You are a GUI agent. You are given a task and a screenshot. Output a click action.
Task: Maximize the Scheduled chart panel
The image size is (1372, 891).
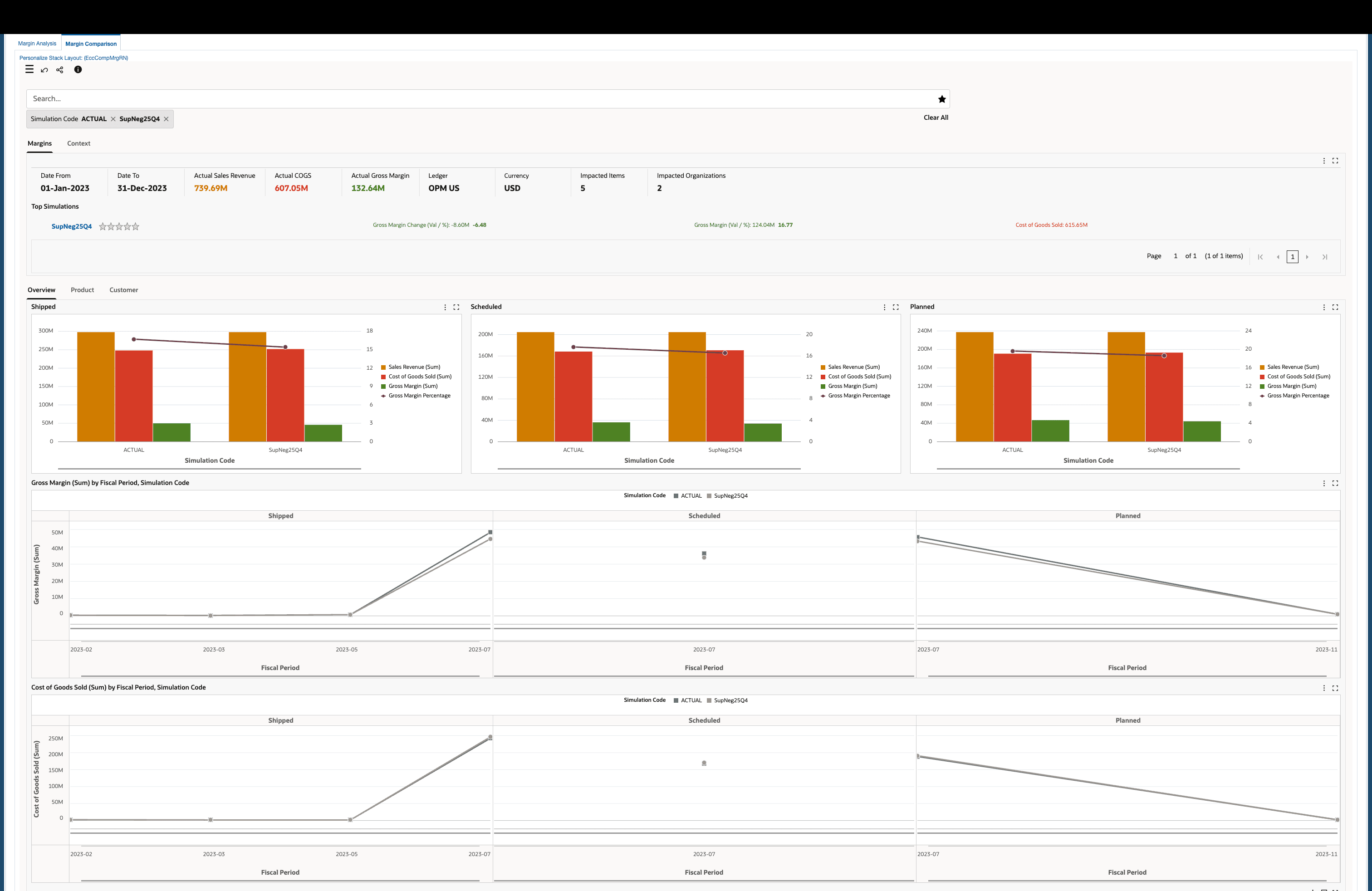(x=895, y=307)
